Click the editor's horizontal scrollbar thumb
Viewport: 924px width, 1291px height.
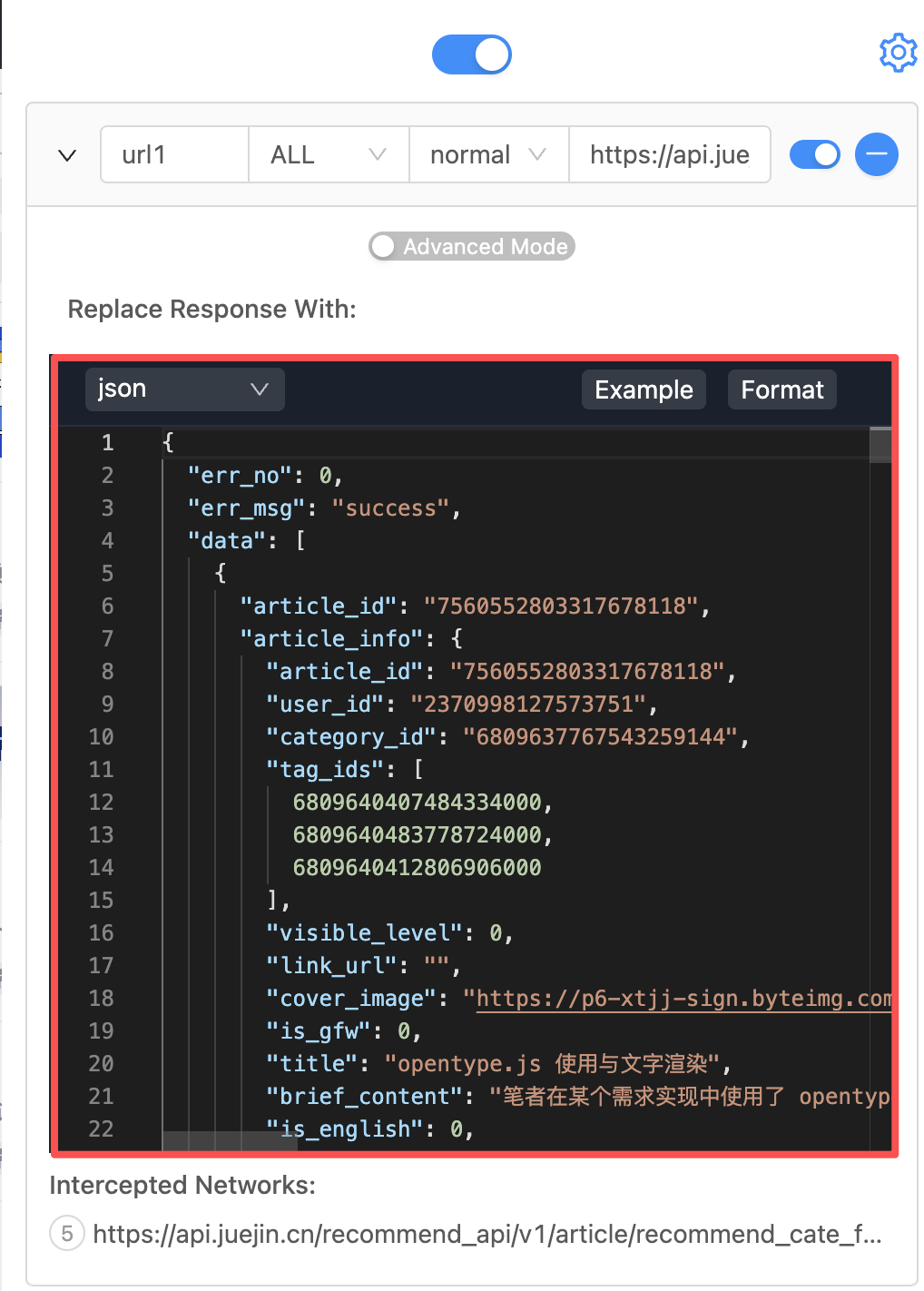pyautogui.click(x=230, y=1141)
